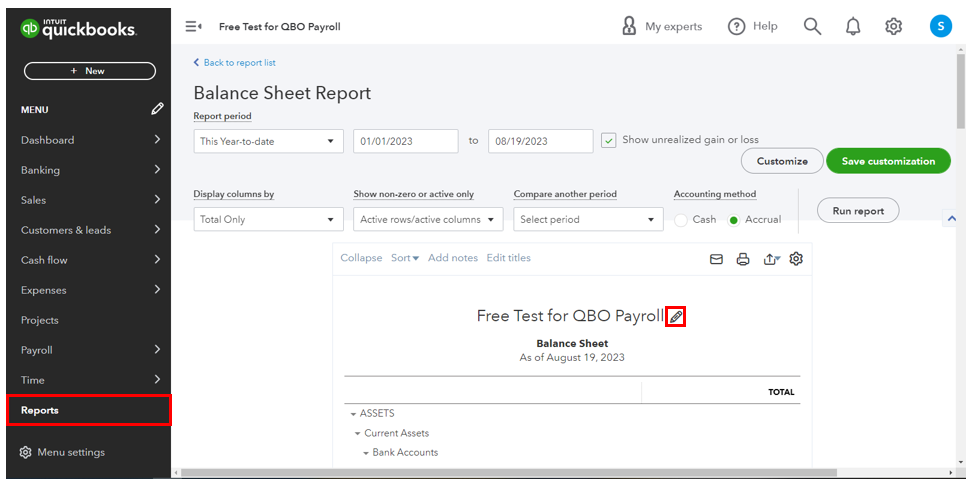Edit company name header with pencil
Image resolution: width=976 pixels, height=486 pixels.
click(x=675, y=317)
